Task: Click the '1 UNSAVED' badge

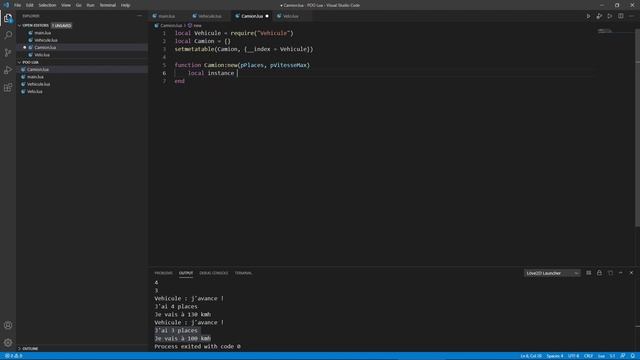Action: click(x=61, y=25)
